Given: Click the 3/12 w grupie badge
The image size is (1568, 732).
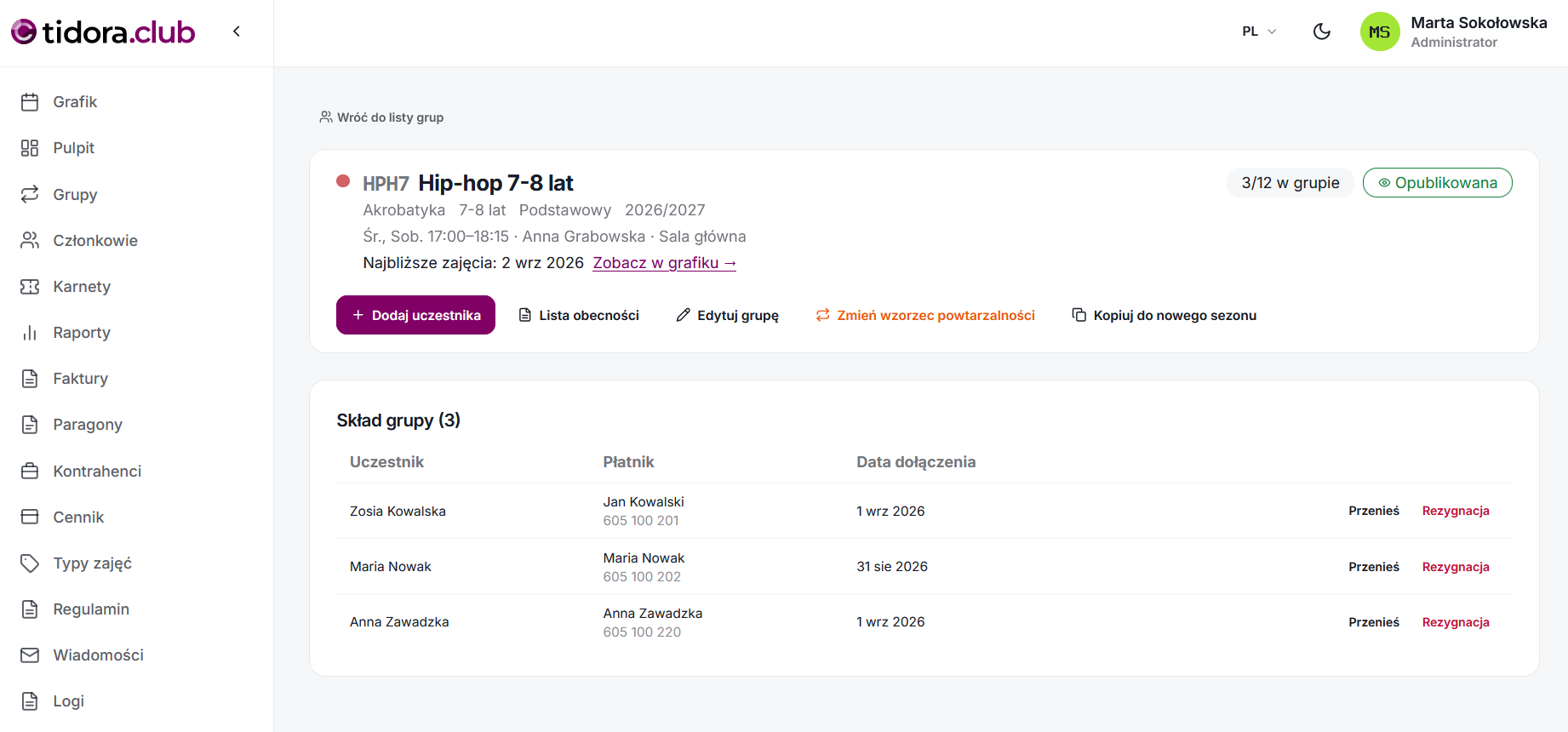Looking at the screenshot, I should tap(1290, 183).
